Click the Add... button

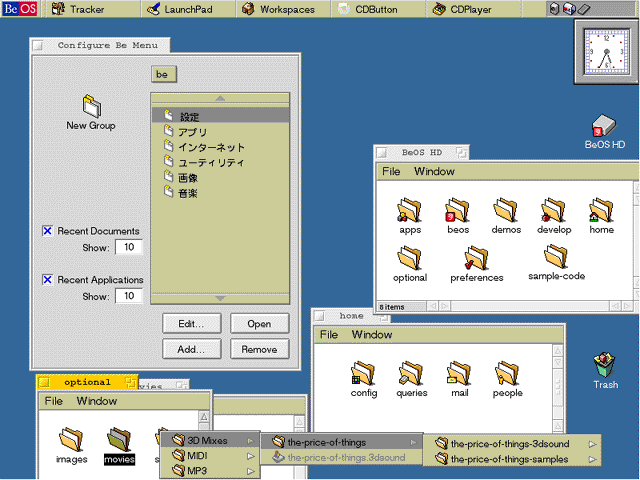[192, 349]
